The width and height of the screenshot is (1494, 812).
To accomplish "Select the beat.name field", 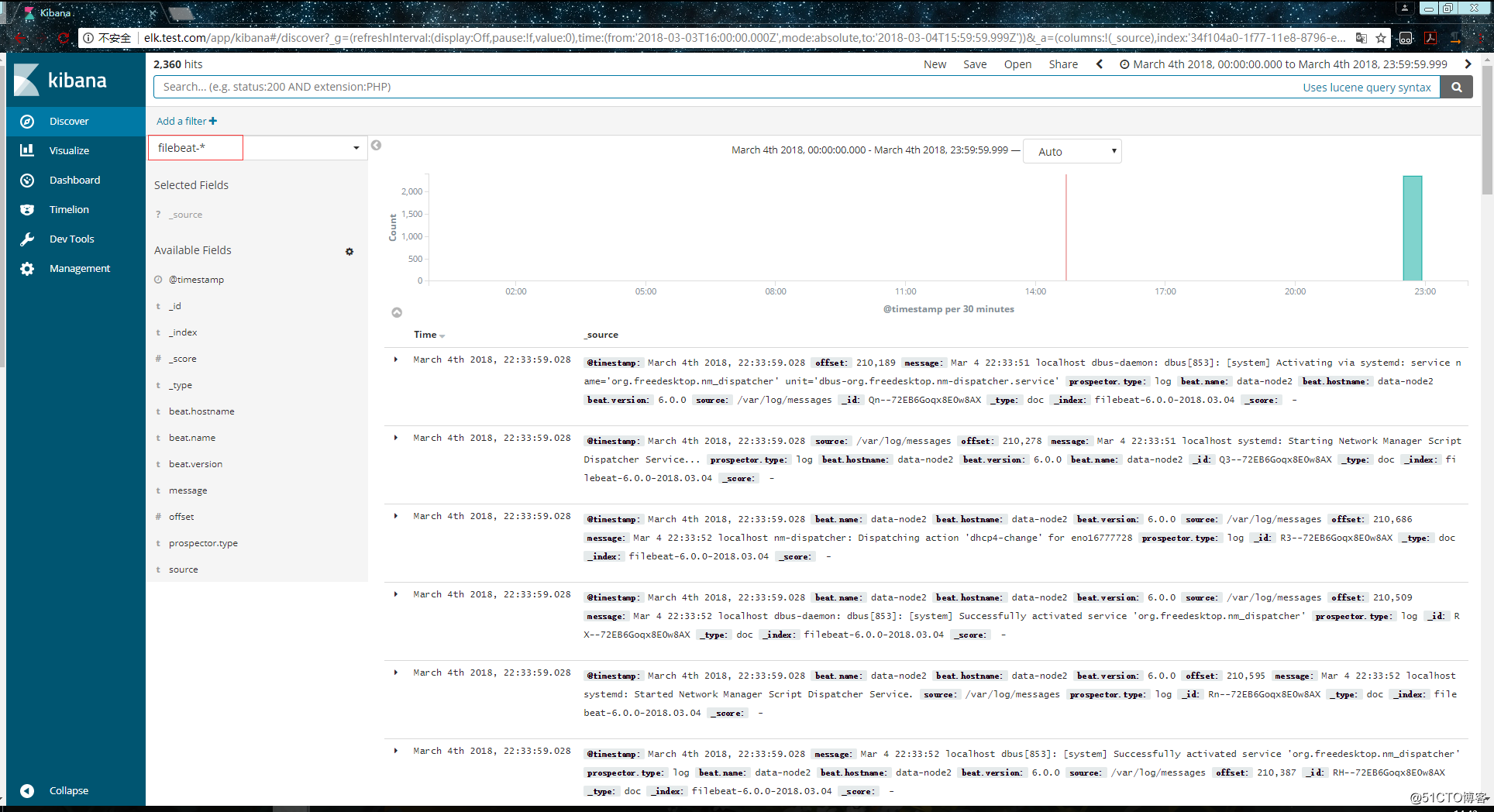I will tap(192, 438).
